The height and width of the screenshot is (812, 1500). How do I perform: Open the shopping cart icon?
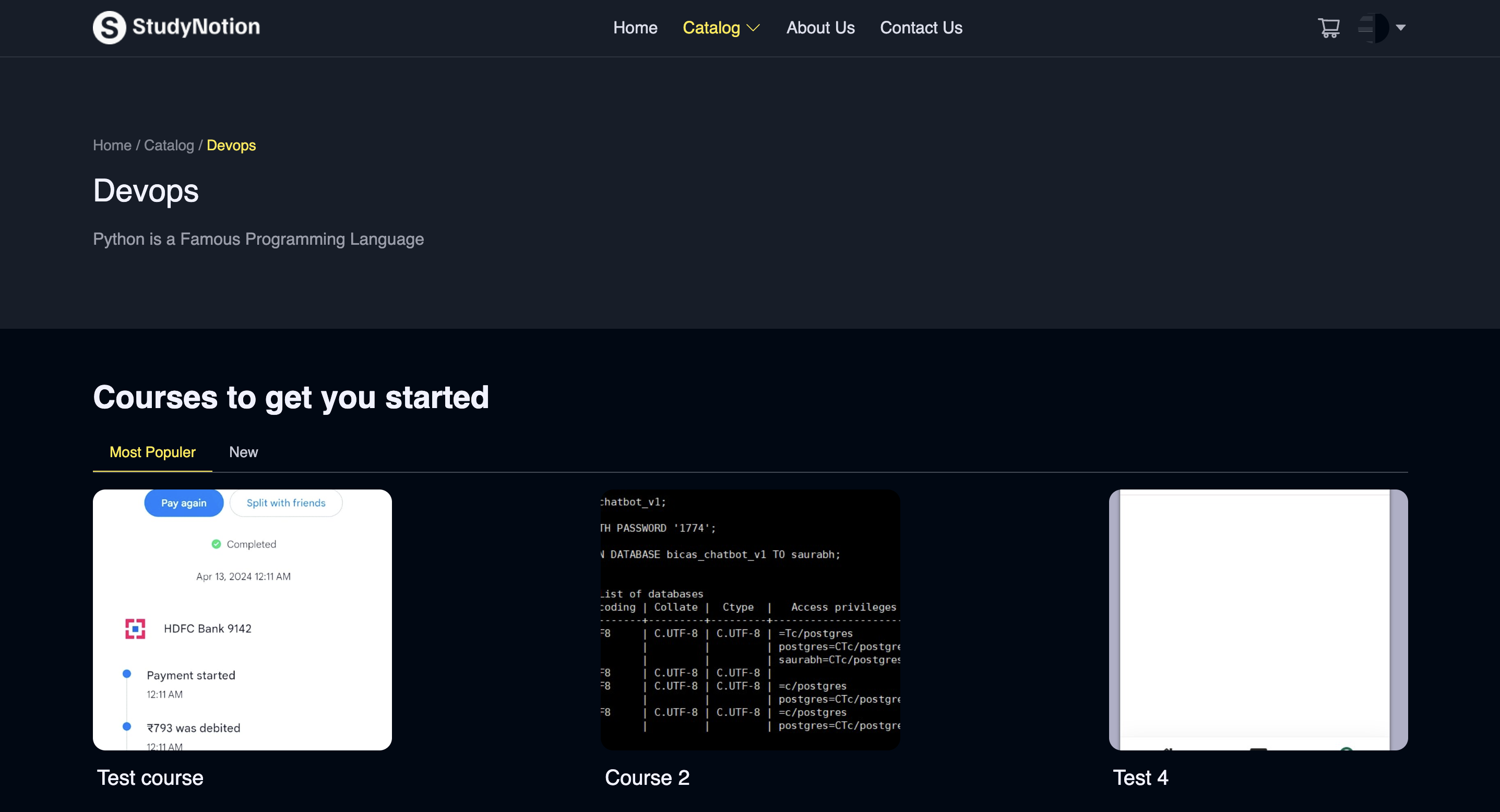[1328, 27]
